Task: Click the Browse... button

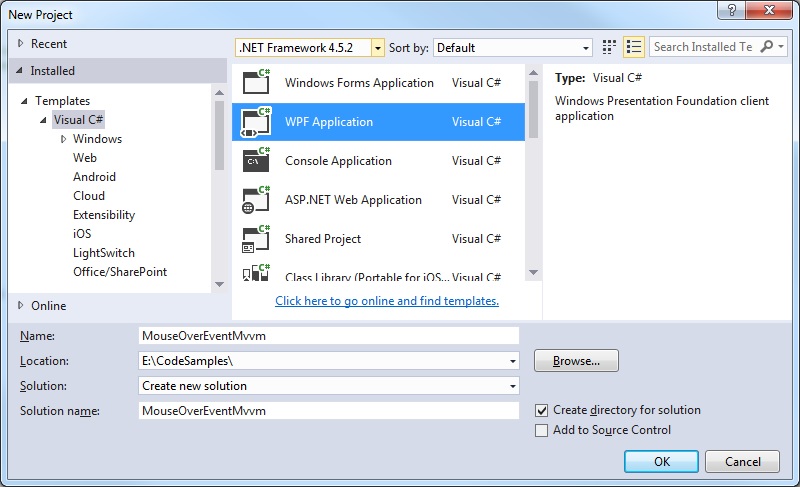Action: pyautogui.click(x=576, y=361)
